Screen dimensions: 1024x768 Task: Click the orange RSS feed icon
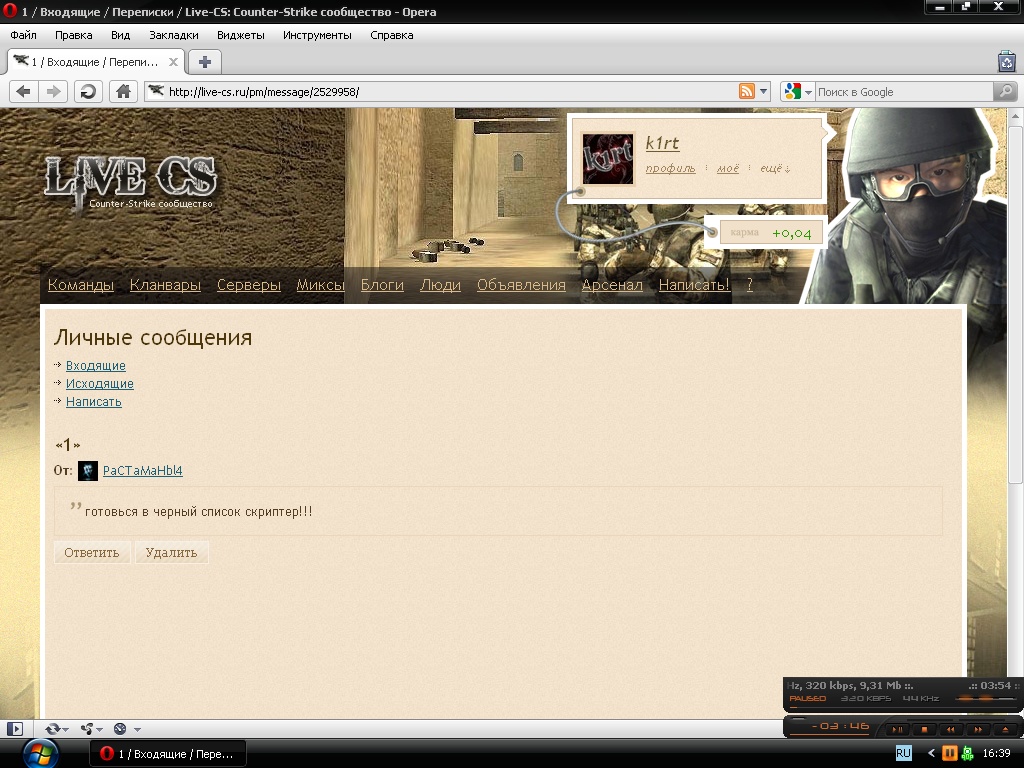pos(746,91)
